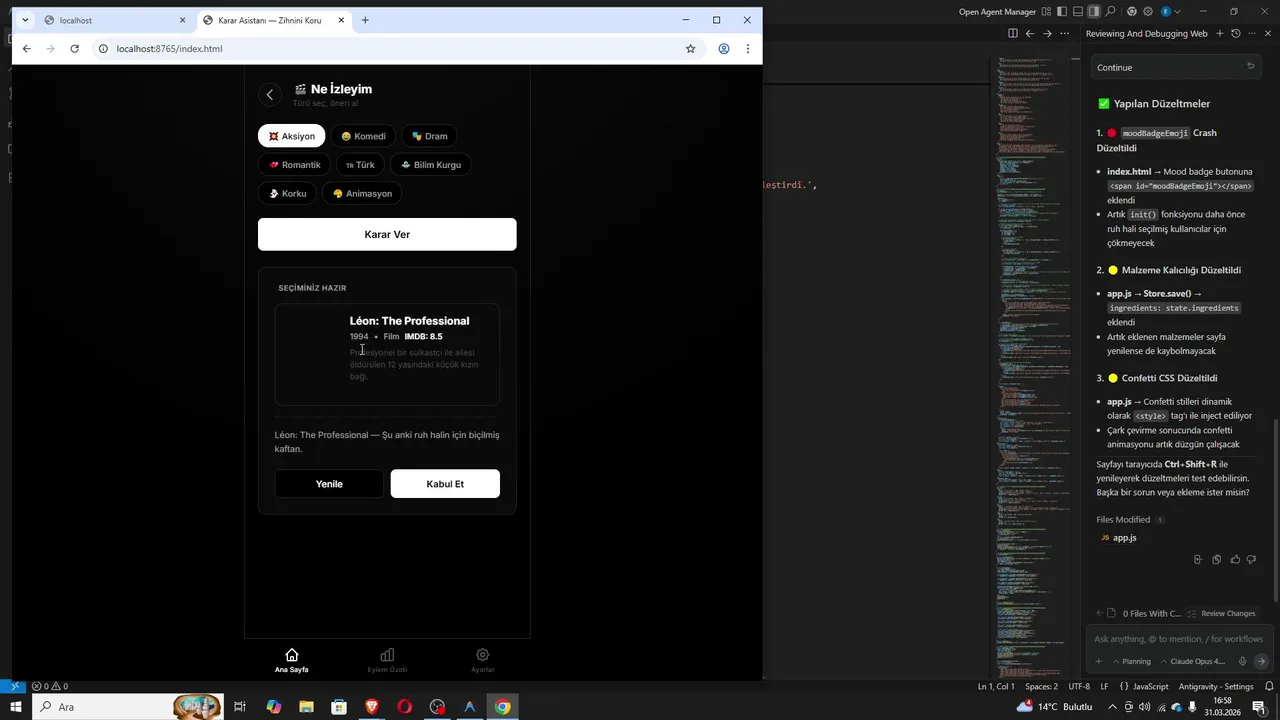Open File Explorer from the taskbar
Screen dimensions: 1280x720
pyautogui.click(x=306, y=707)
